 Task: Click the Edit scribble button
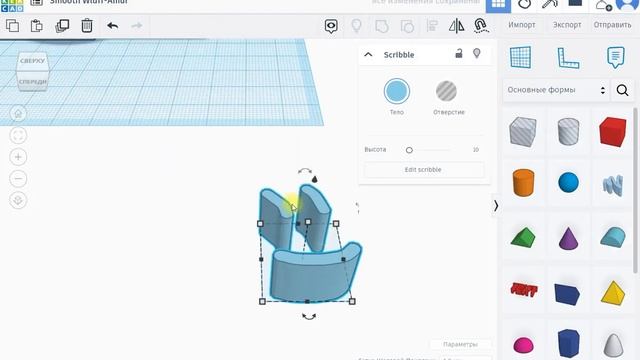pos(423,170)
